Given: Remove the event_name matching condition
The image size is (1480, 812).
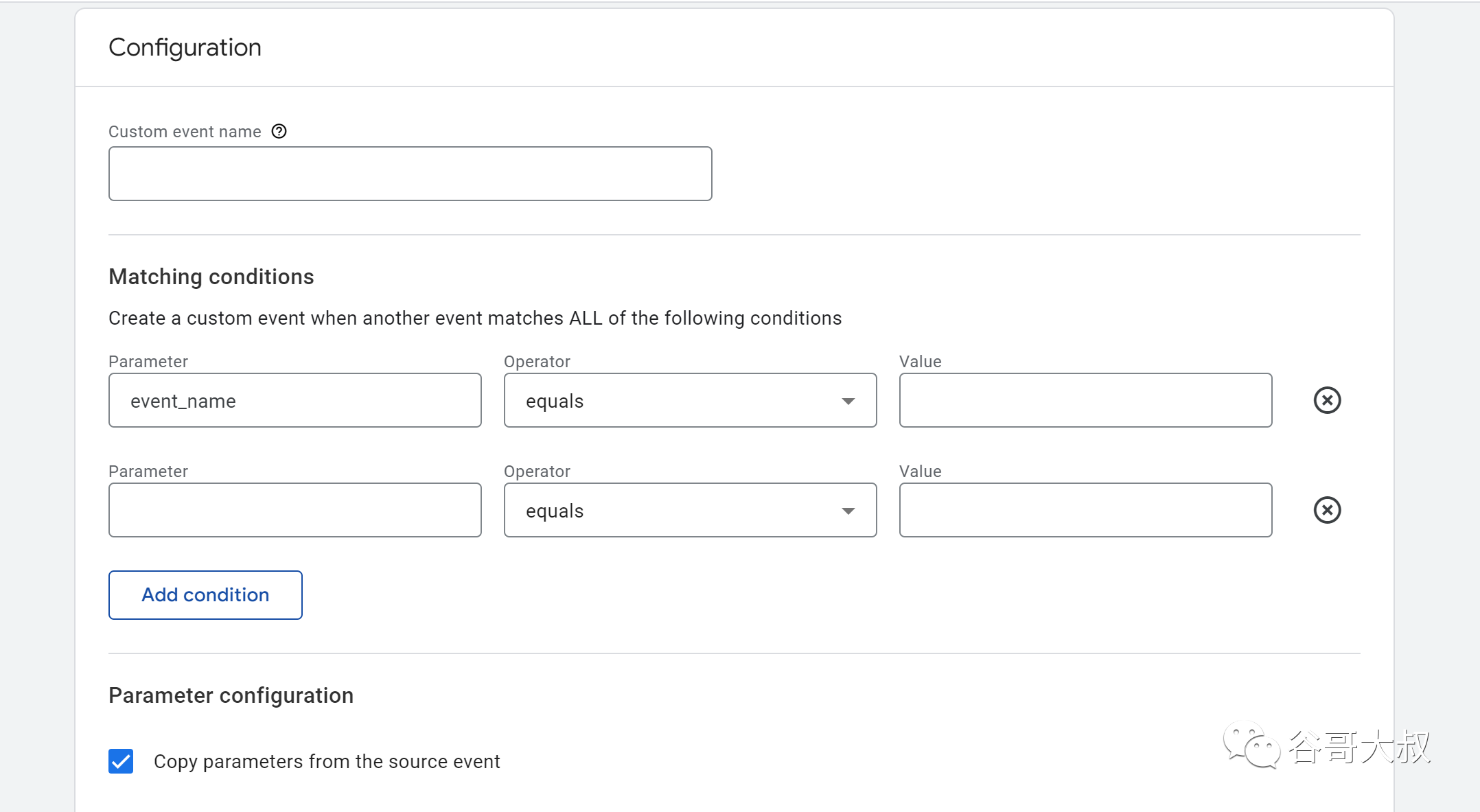Looking at the screenshot, I should (x=1327, y=400).
